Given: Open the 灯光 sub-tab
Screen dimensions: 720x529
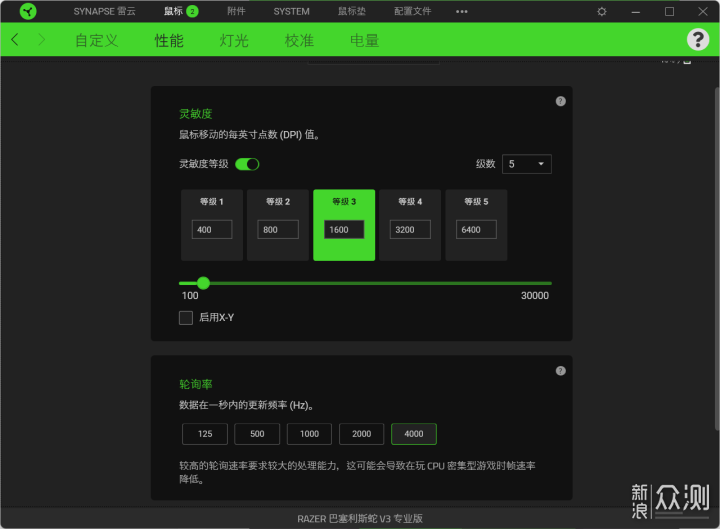Looking at the screenshot, I should pos(234,40).
